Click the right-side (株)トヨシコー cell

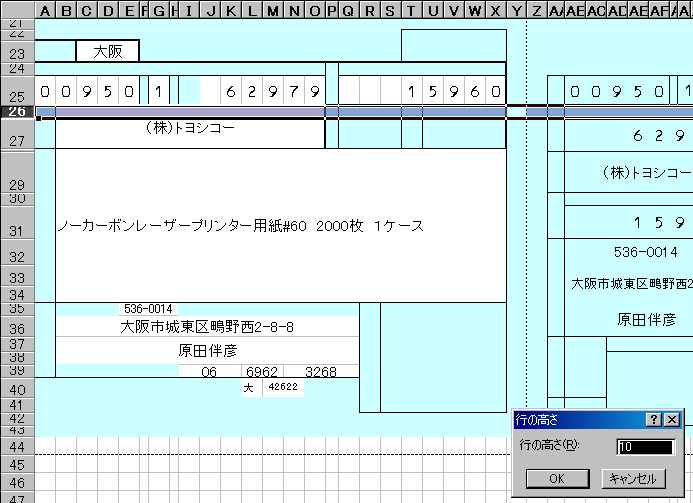point(647,172)
